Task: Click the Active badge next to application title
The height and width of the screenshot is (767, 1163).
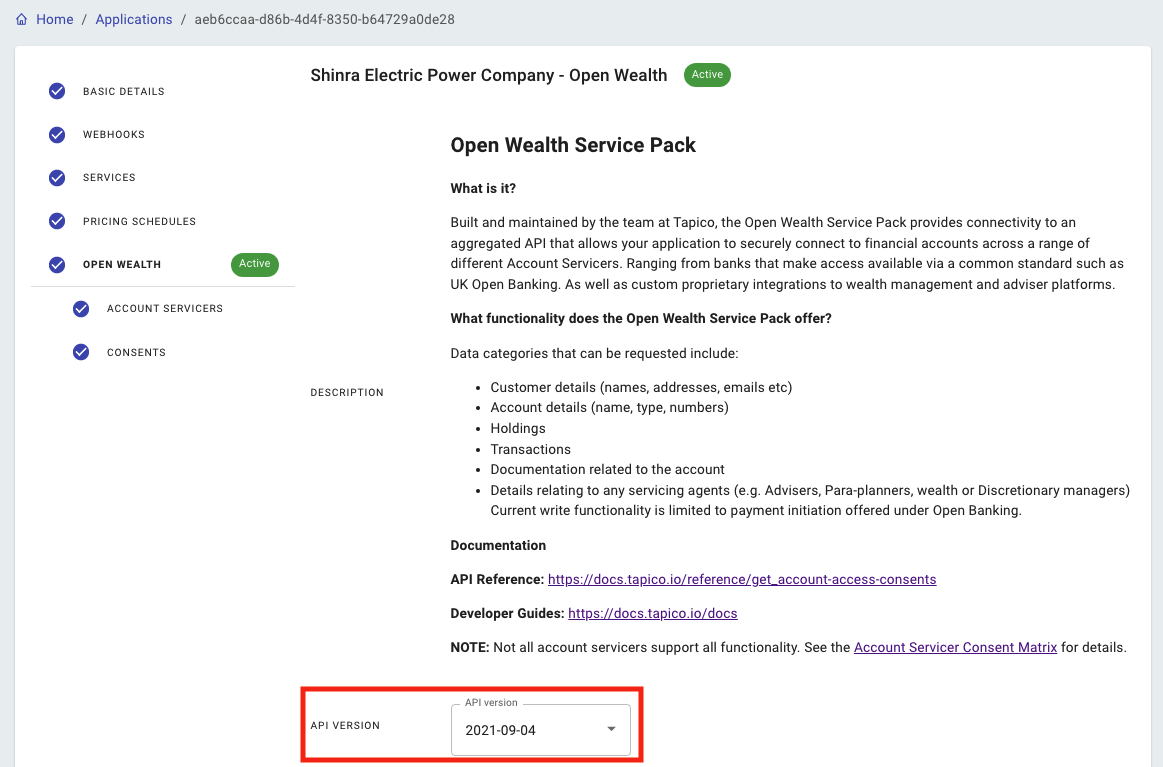Action: pos(707,75)
